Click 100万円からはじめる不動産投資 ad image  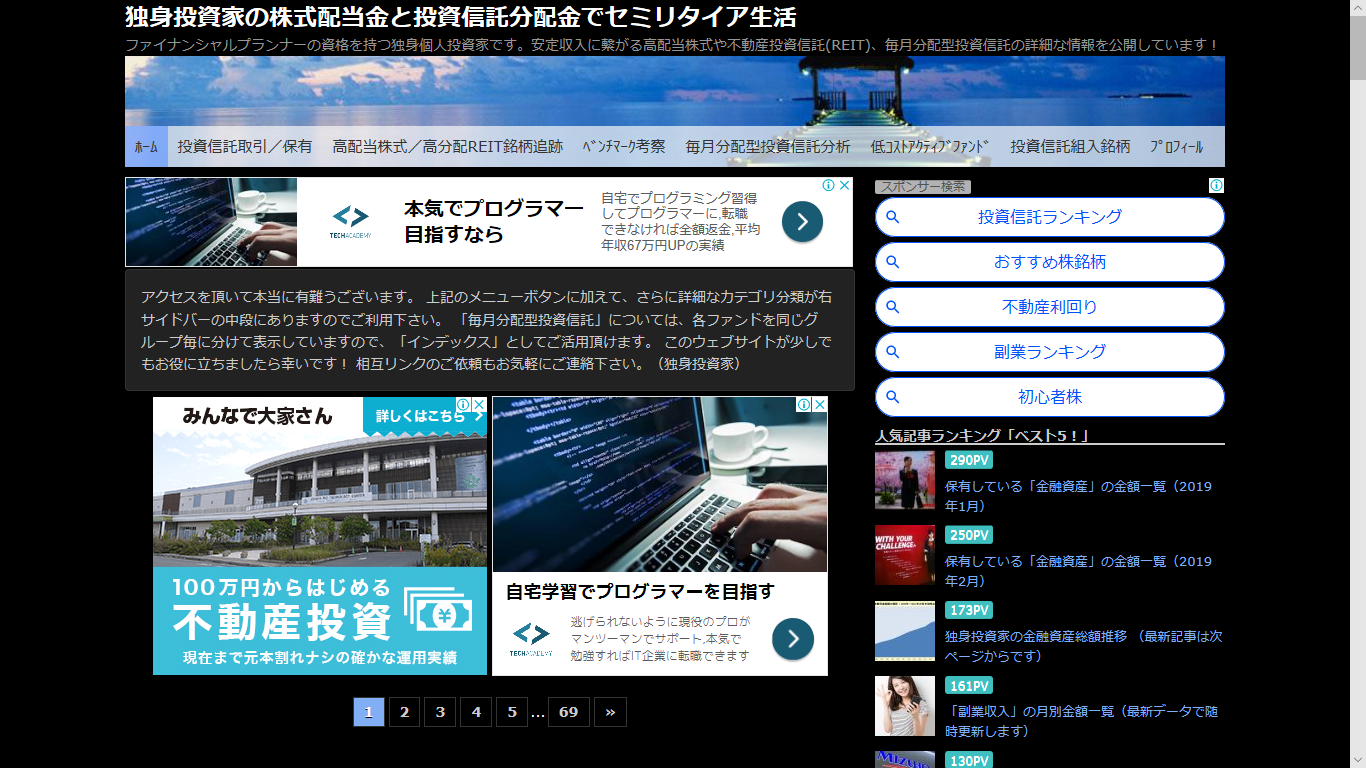tap(320, 536)
